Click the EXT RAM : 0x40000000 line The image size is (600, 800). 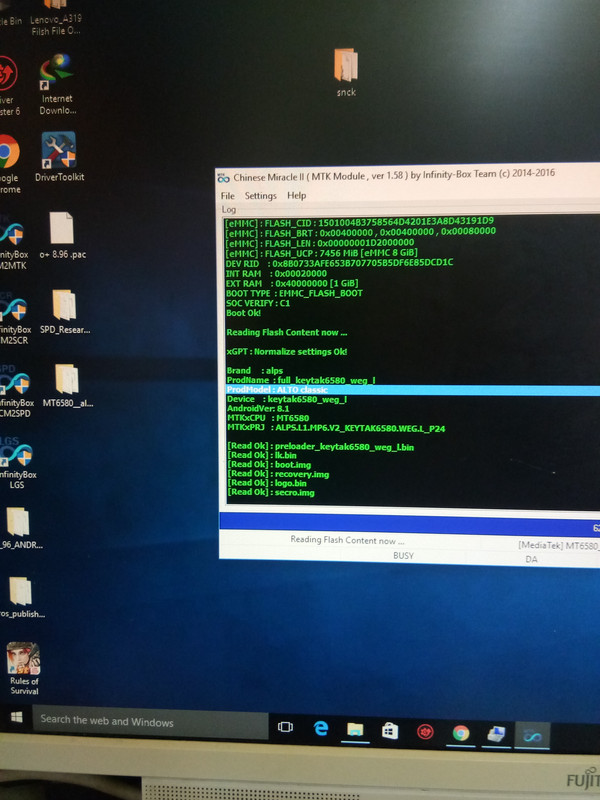[292, 283]
